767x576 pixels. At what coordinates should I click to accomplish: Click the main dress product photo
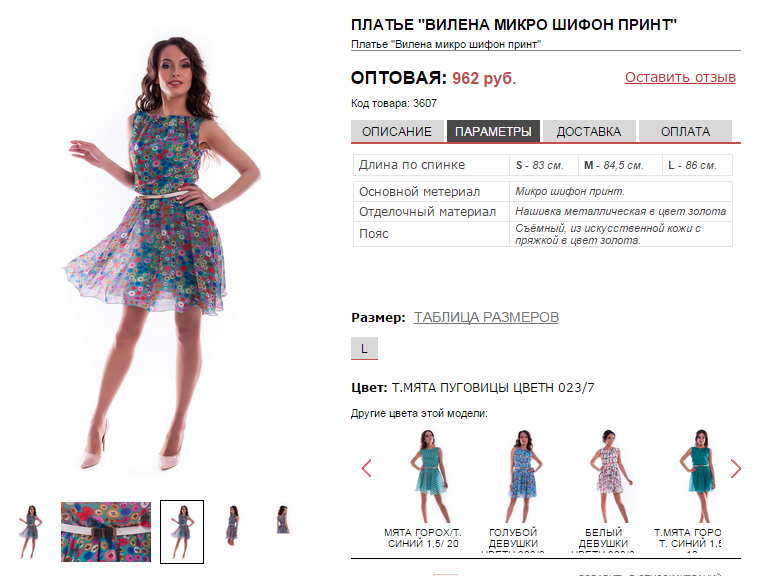(161, 252)
